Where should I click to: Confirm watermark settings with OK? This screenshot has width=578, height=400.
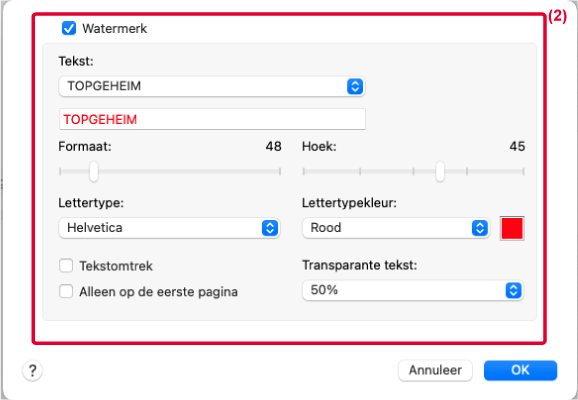click(x=520, y=370)
